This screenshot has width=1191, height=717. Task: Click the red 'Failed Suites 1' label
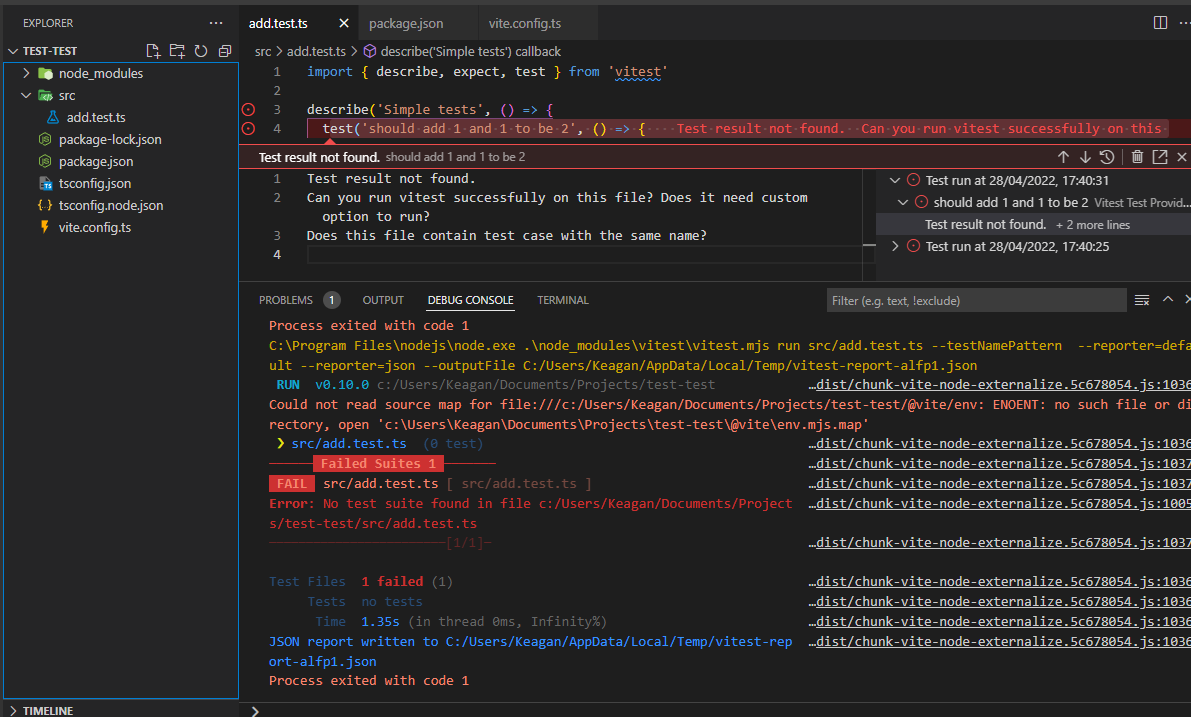[x=378, y=463]
